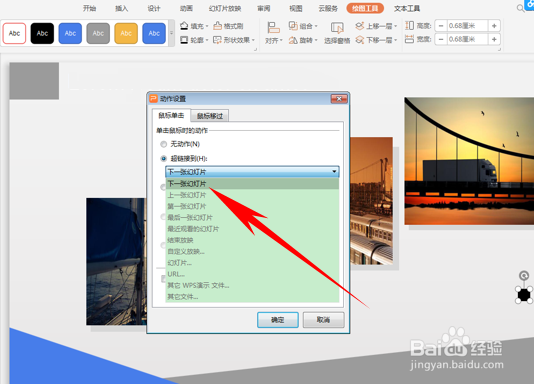Click the rotation handle above black shape
Screen dimensions: 535x384
[x=524, y=275]
